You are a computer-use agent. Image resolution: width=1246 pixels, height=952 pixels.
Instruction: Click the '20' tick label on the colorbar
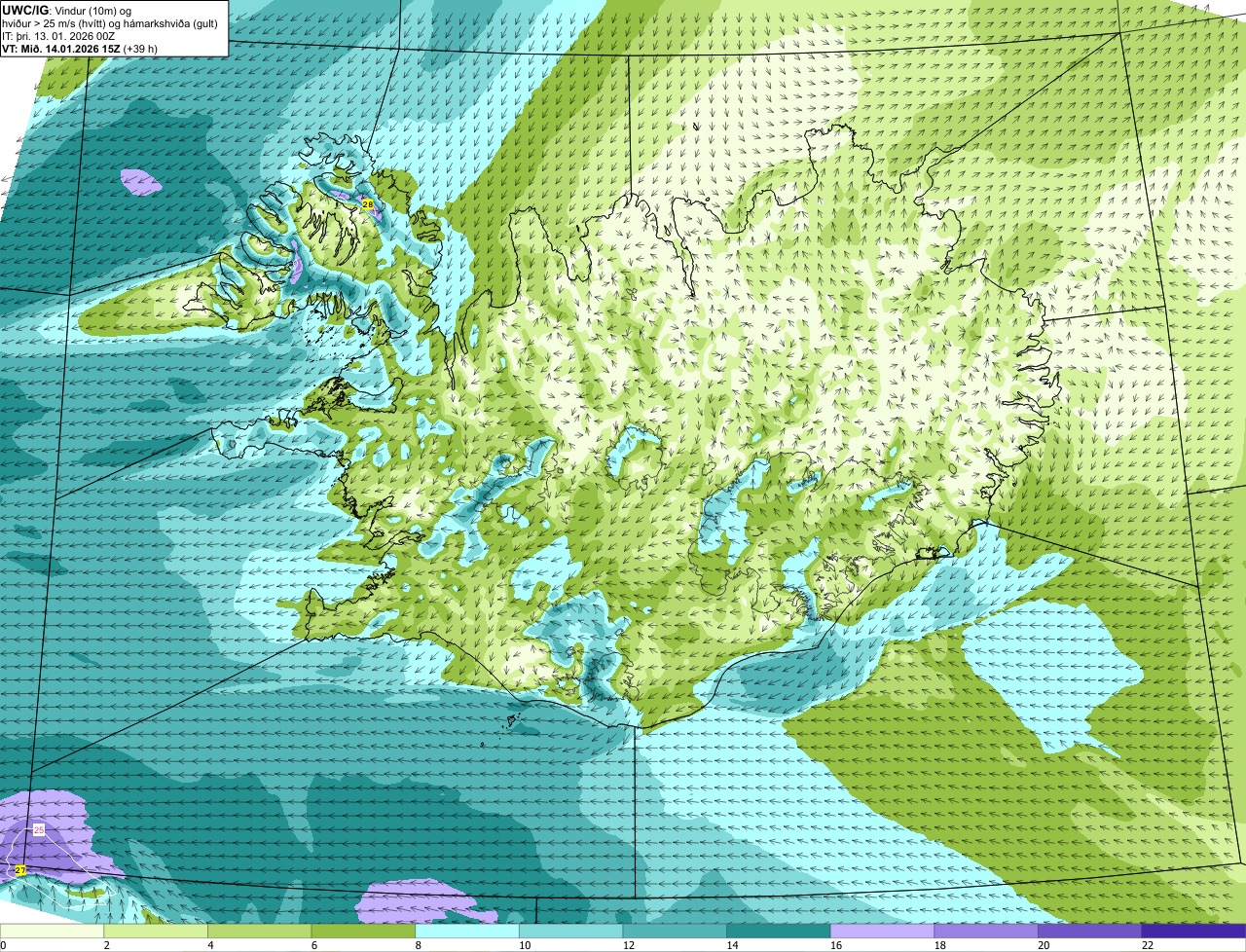(1044, 945)
